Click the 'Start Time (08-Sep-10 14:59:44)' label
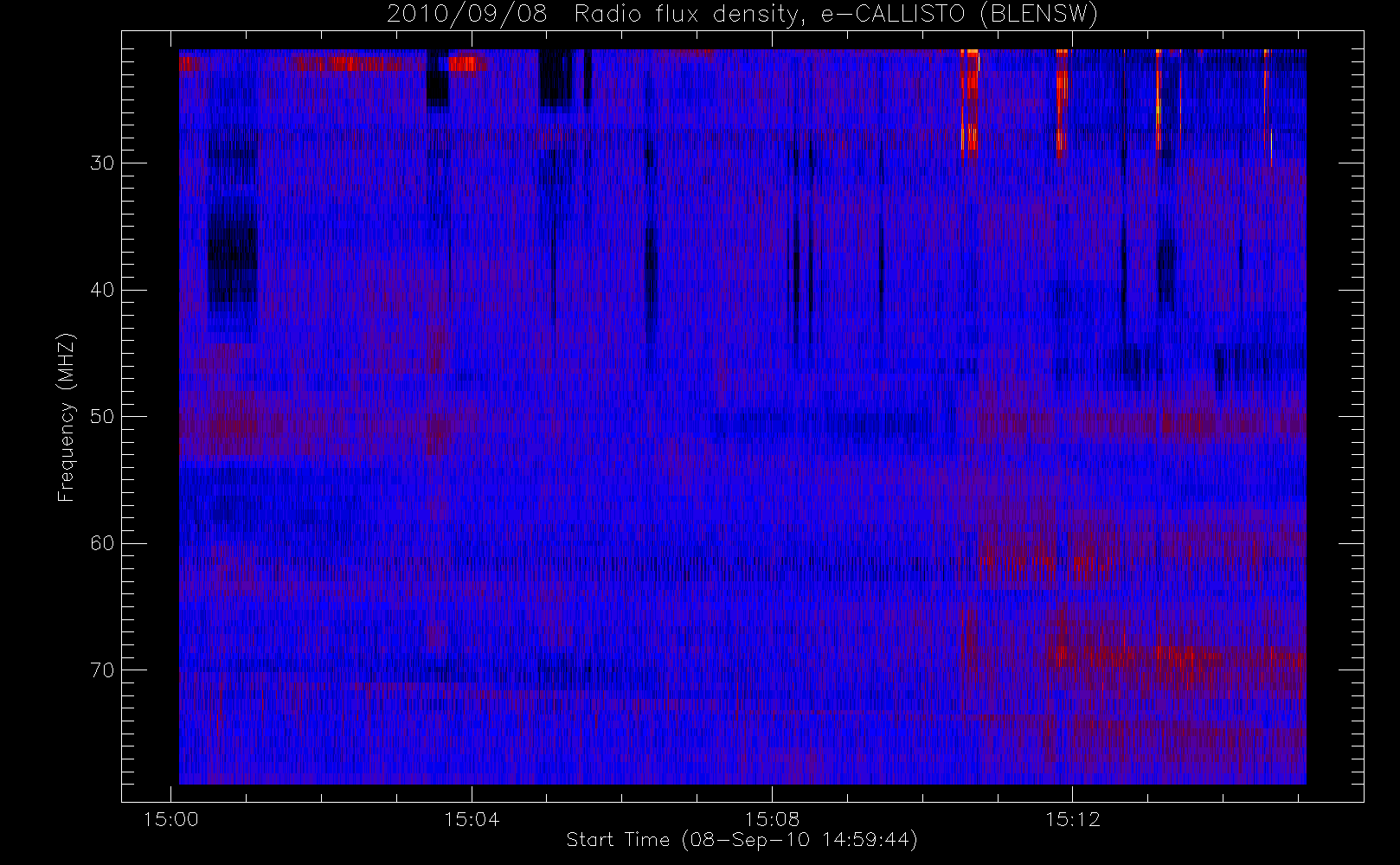Screen dimensions: 1400x865 [x=742, y=840]
